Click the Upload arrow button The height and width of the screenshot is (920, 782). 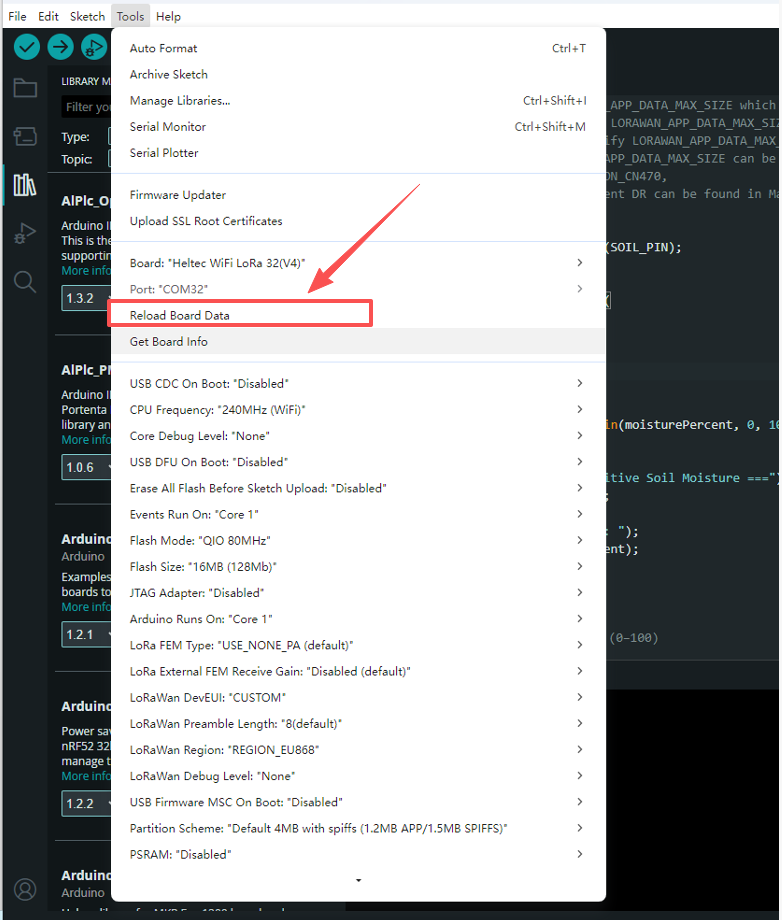tap(60, 47)
